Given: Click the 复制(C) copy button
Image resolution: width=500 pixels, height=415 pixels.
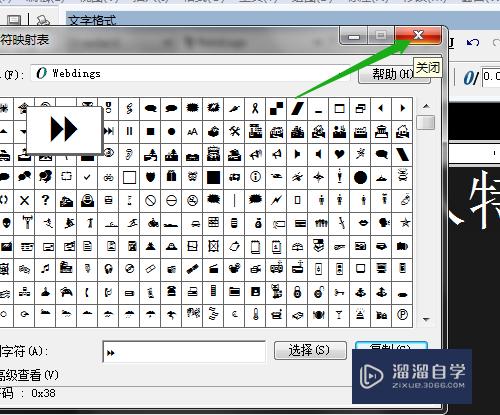Looking at the screenshot, I should click(391, 347).
